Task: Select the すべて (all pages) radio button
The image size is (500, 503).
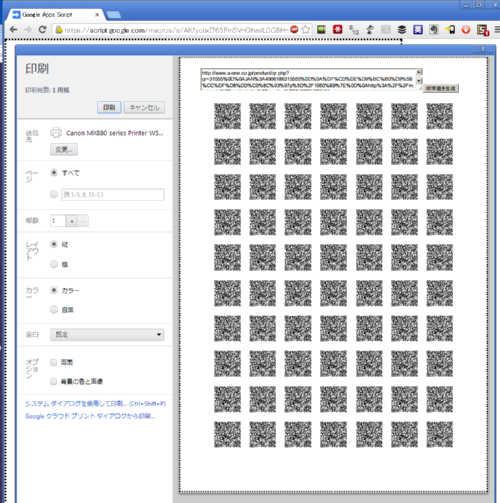Action: pyautogui.click(x=54, y=173)
